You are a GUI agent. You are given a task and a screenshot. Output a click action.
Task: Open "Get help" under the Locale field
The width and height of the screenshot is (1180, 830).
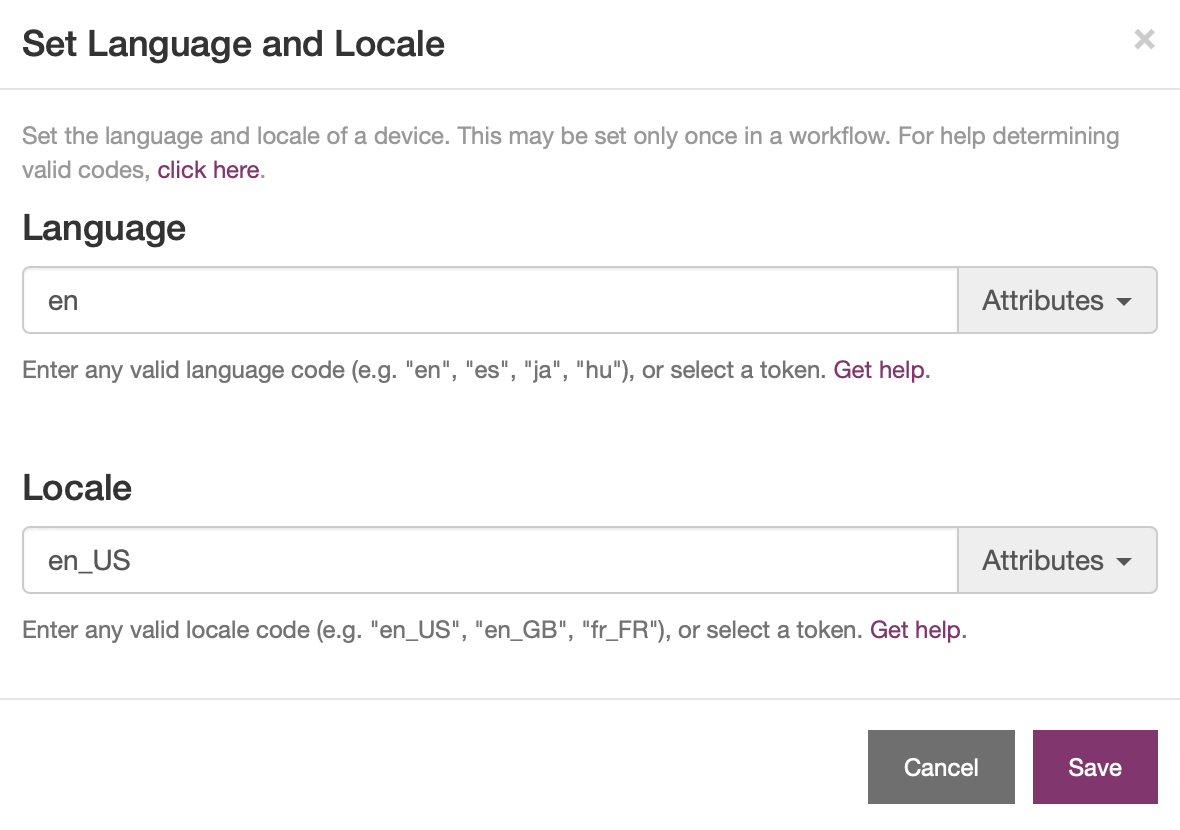(914, 630)
